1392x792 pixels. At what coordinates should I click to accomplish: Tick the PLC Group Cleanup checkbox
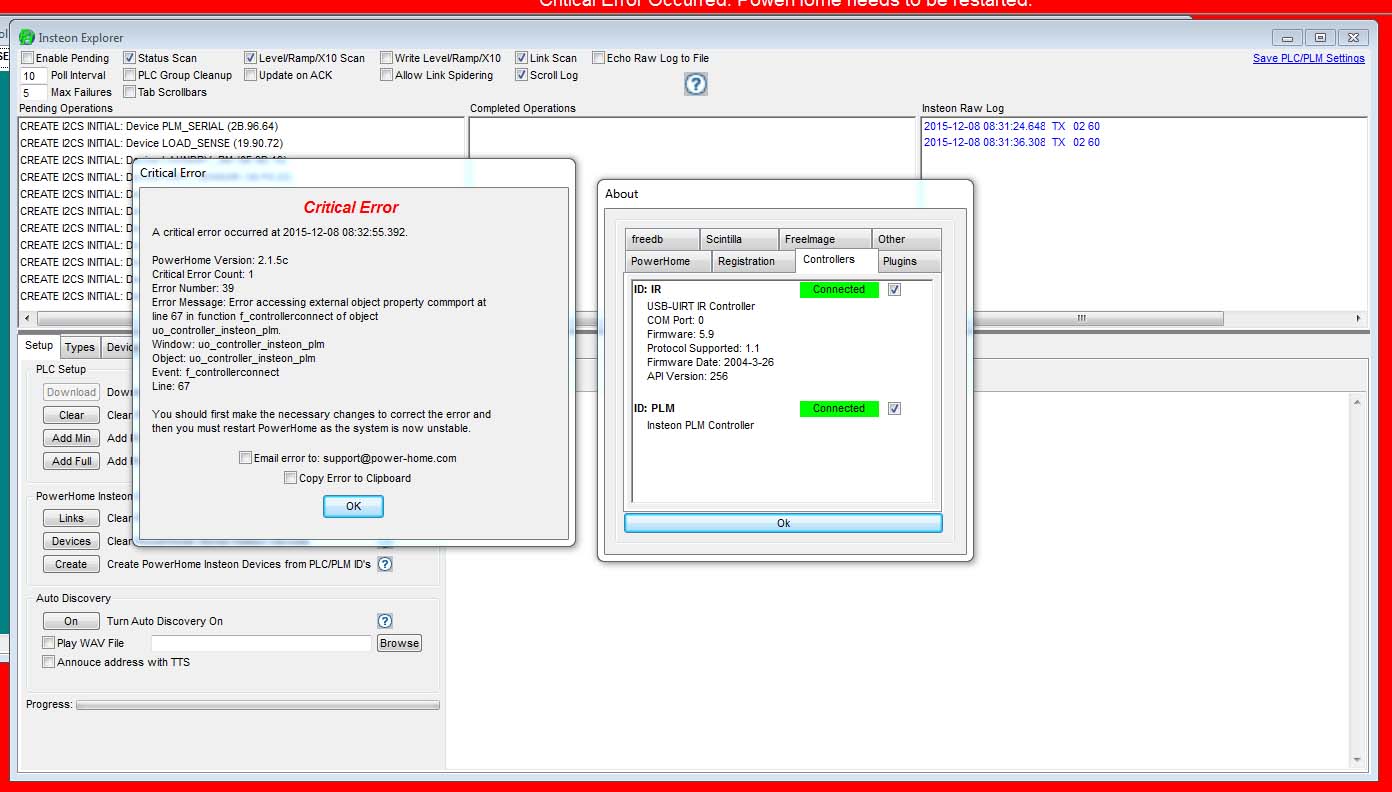point(129,75)
